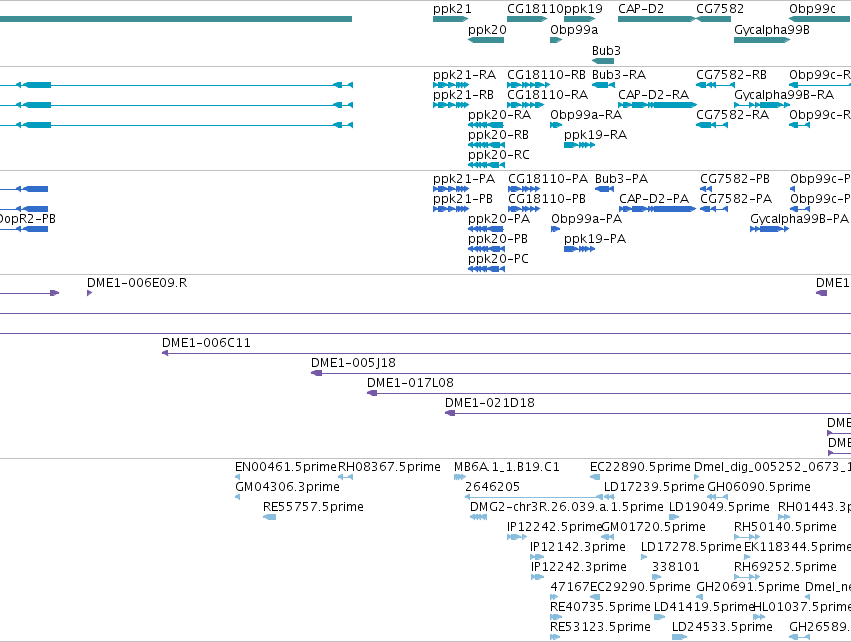
Task: Click the ppk20 gene glyph
Action: click(486, 40)
